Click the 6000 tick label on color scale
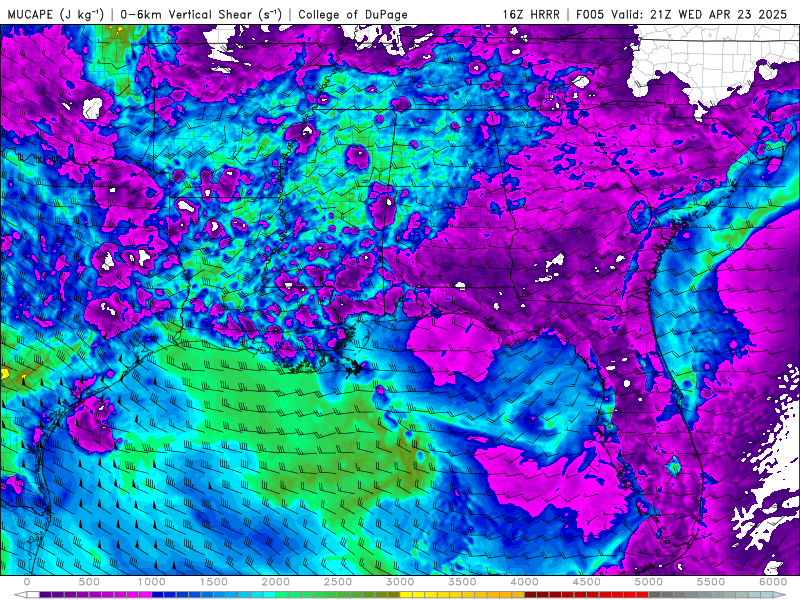The image size is (800, 600). coord(773,582)
